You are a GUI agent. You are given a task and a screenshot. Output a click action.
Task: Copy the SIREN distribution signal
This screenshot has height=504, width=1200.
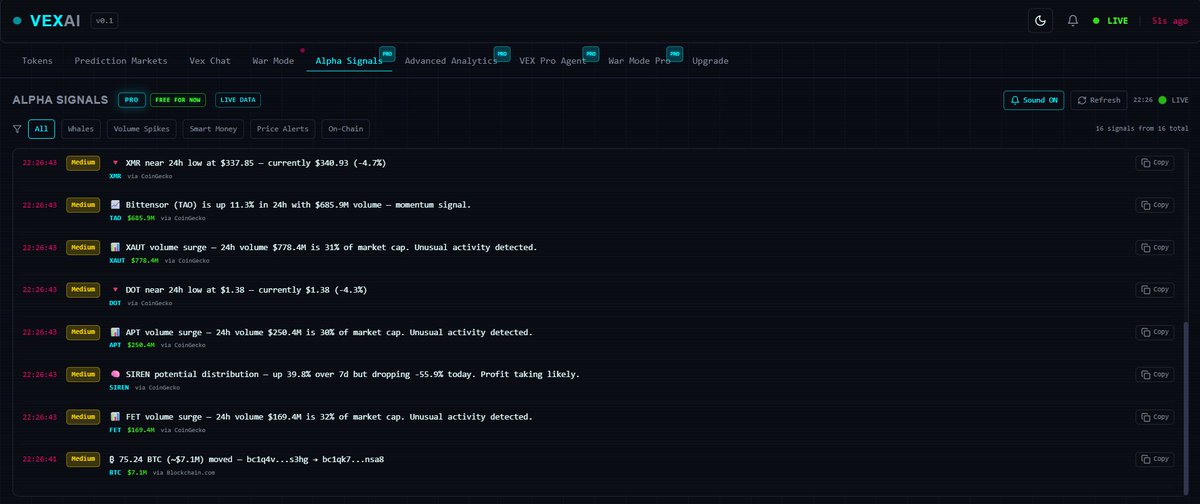1154,374
